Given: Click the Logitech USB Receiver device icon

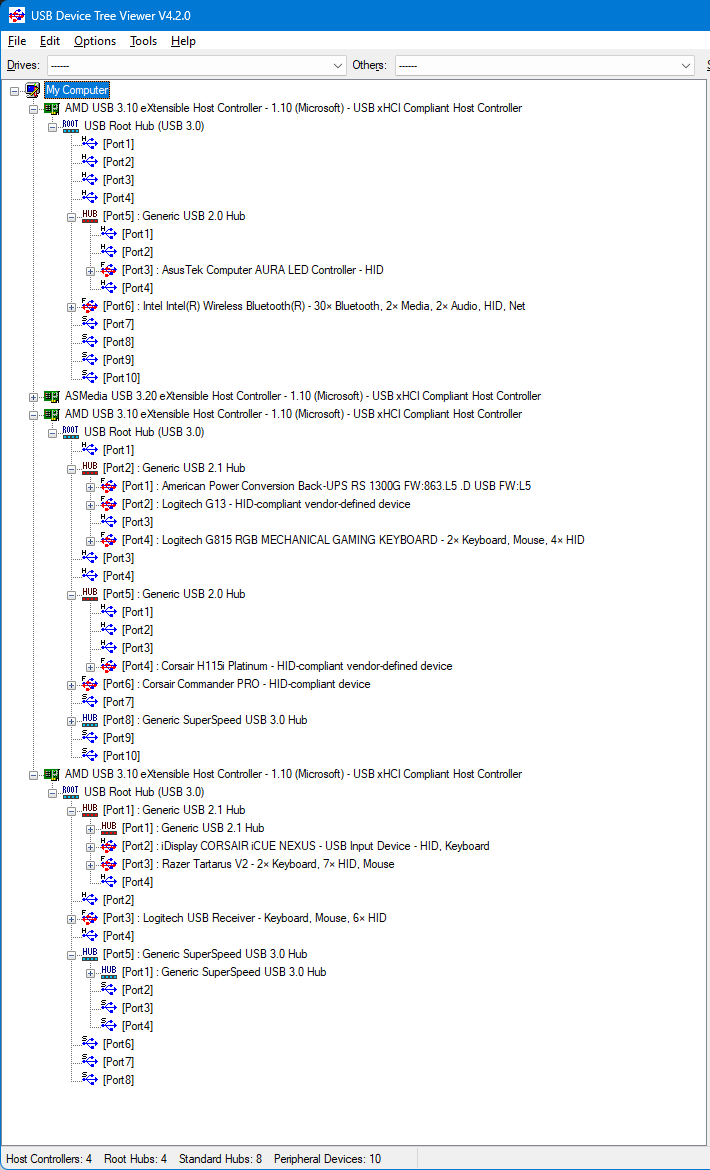Looking at the screenshot, I should pos(90,918).
